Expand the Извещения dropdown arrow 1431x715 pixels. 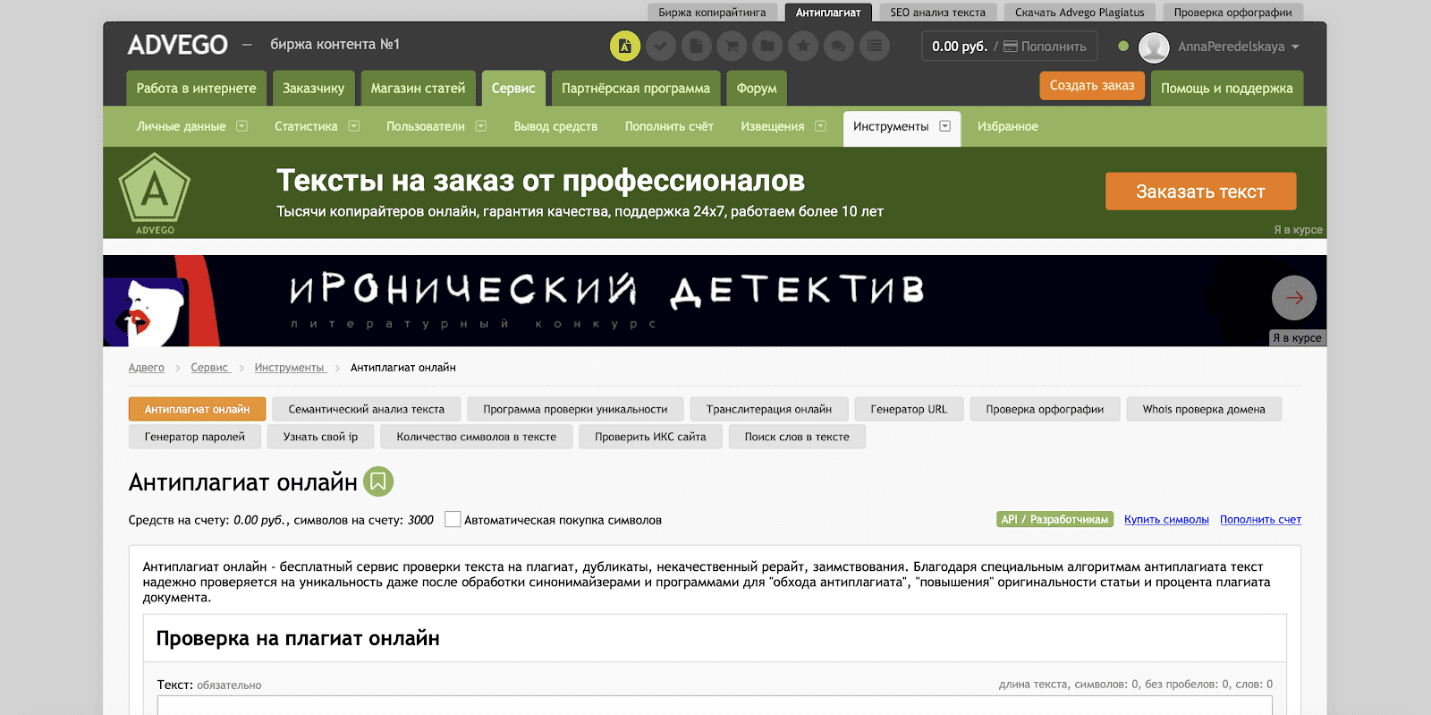tap(820, 127)
